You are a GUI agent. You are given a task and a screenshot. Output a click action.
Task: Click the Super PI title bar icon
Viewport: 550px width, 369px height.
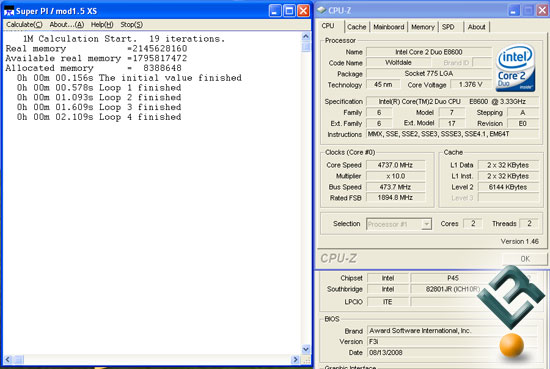coord(9,11)
